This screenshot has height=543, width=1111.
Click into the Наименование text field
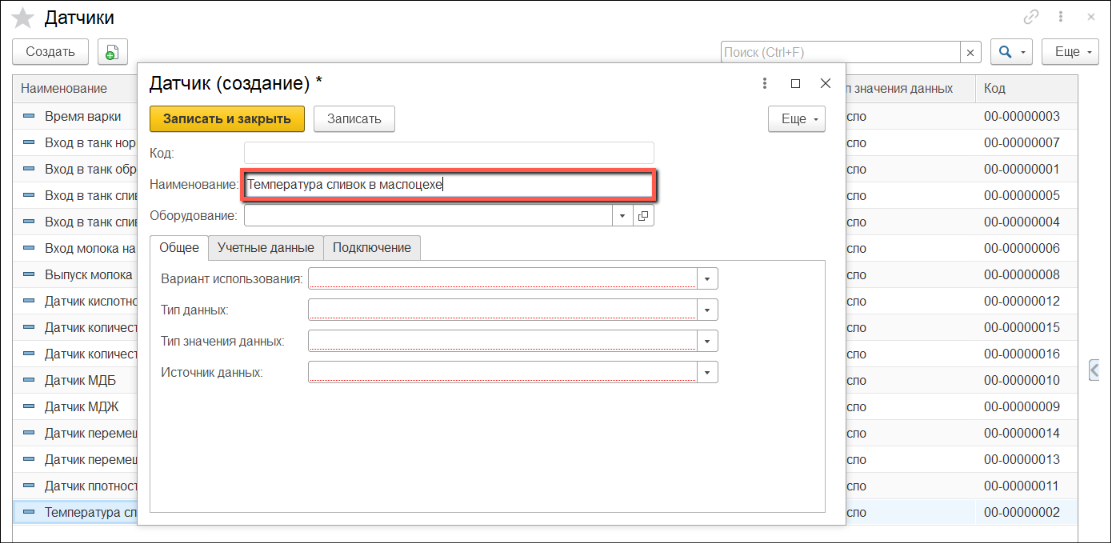point(448,185)
